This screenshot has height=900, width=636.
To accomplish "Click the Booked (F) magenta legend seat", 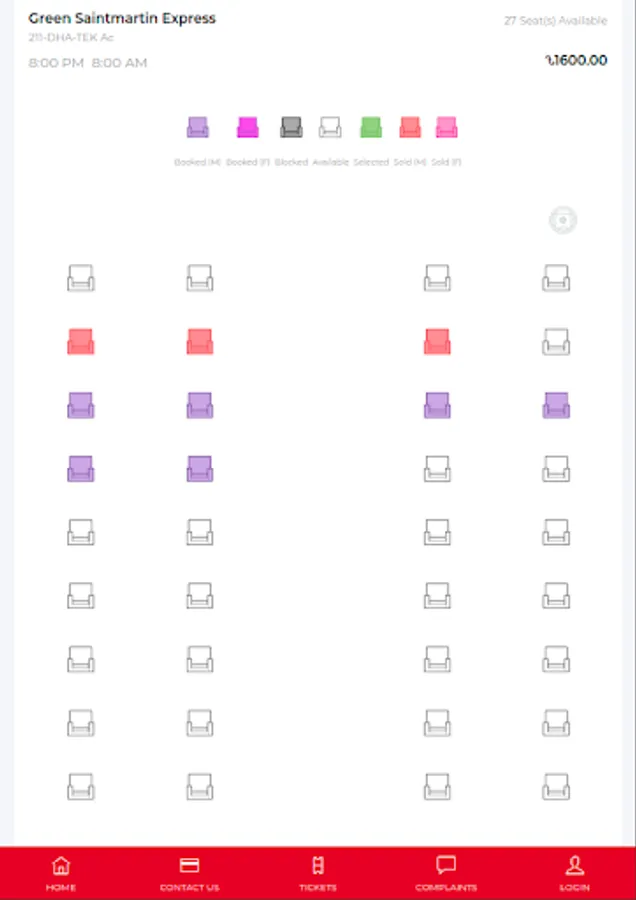I will point(247,128).
